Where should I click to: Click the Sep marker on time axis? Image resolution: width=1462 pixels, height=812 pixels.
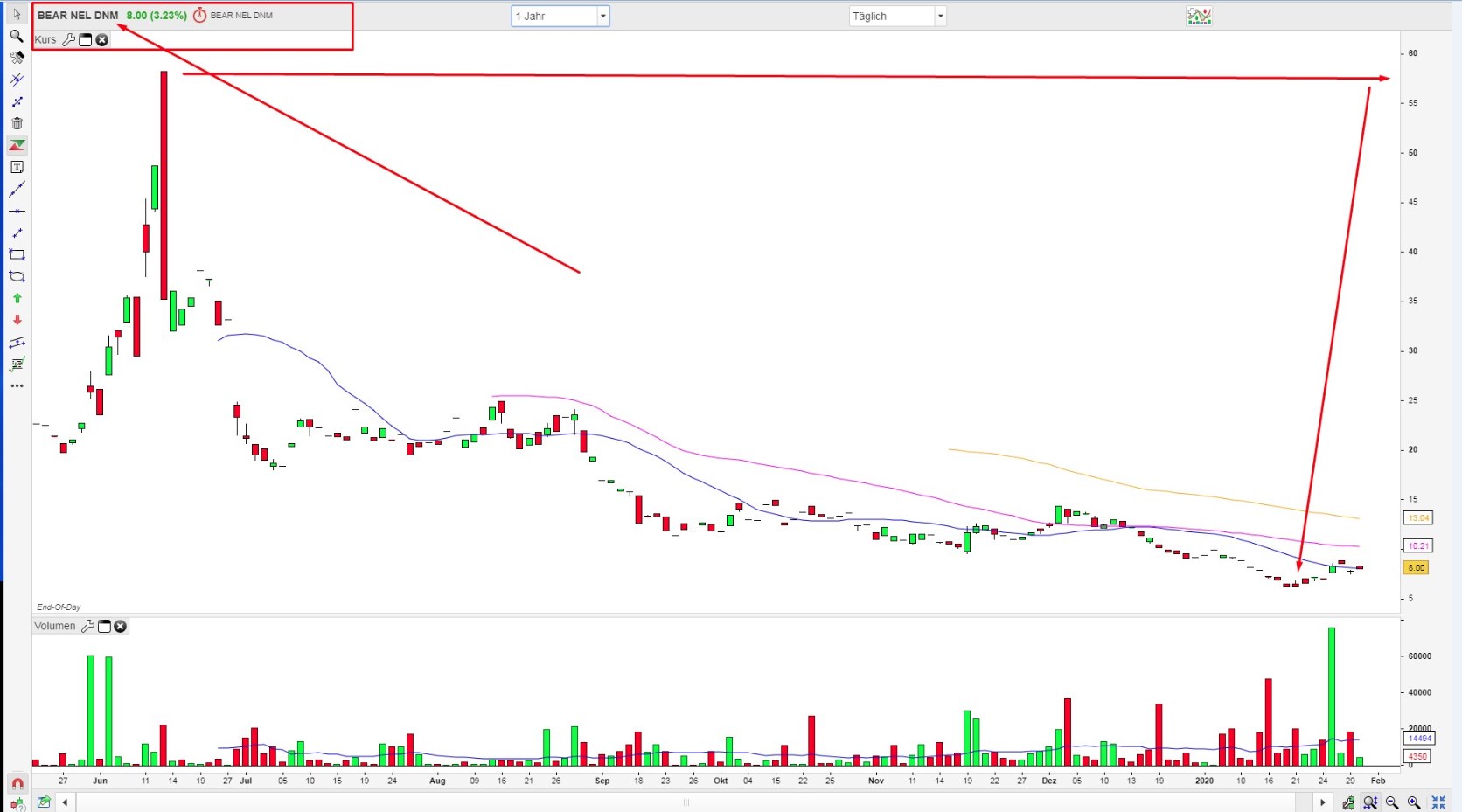click(x=602, y=781)
